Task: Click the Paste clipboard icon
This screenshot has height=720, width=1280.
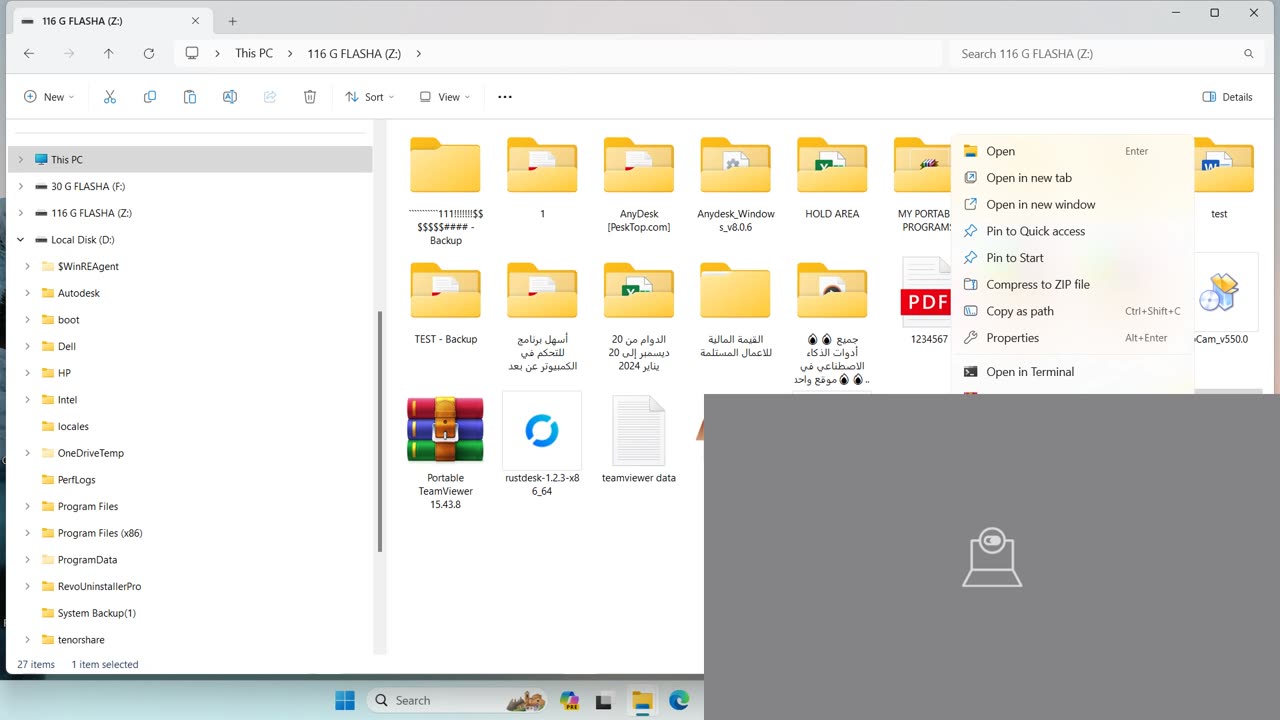Action: coord(190,97)
